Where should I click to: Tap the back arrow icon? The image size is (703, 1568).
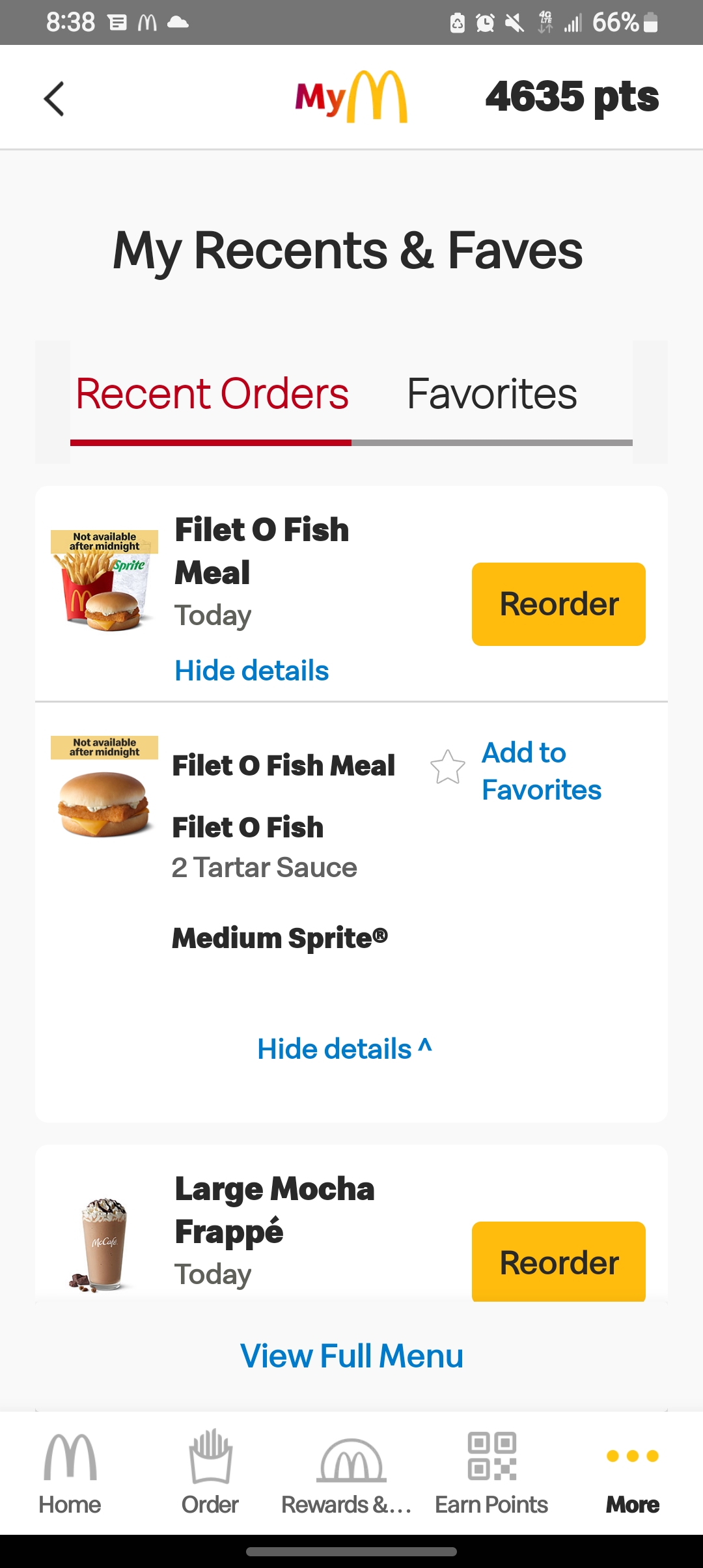tap(54, 99)
